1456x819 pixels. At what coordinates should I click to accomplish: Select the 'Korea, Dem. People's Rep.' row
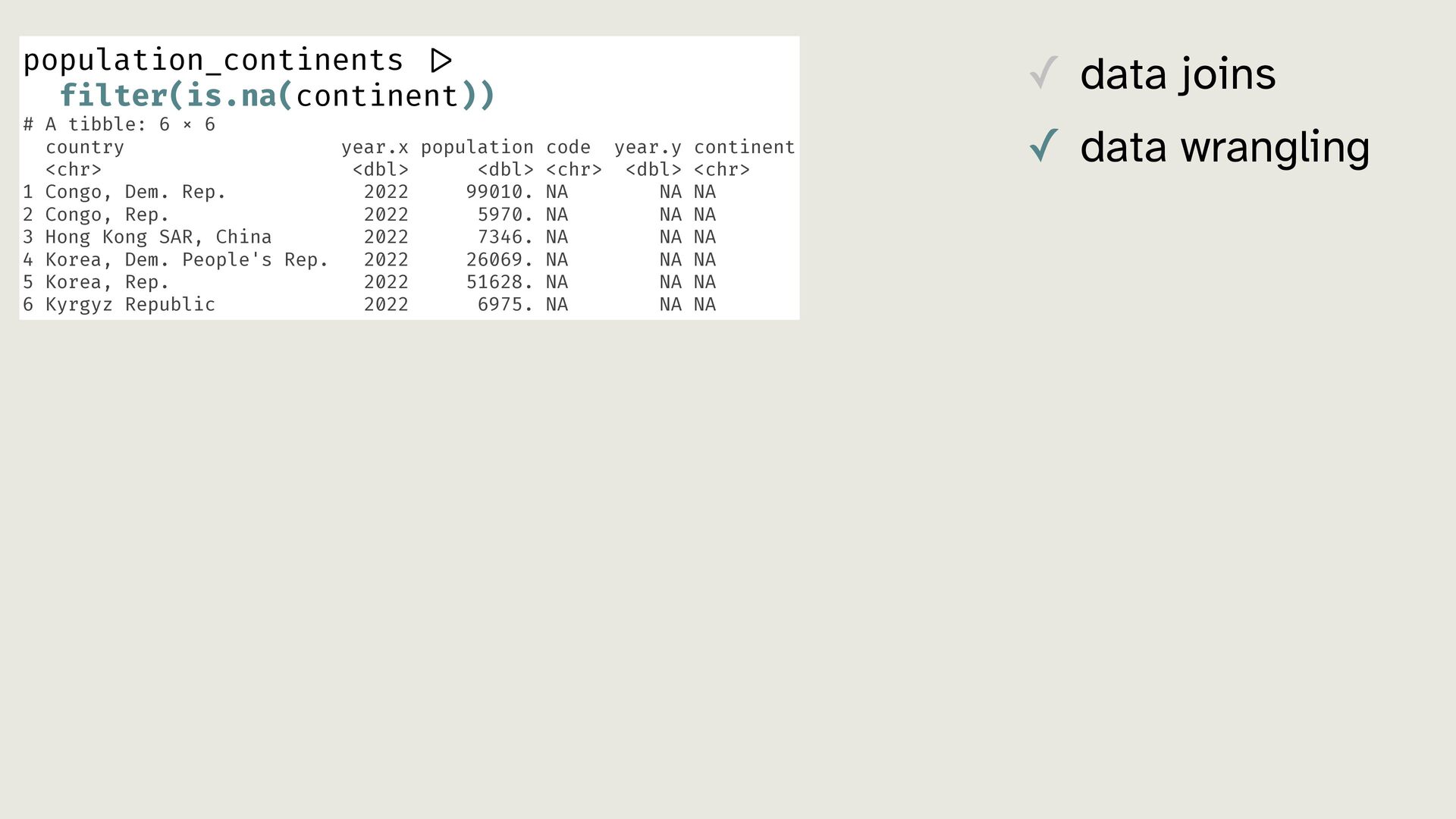point(186,260)
